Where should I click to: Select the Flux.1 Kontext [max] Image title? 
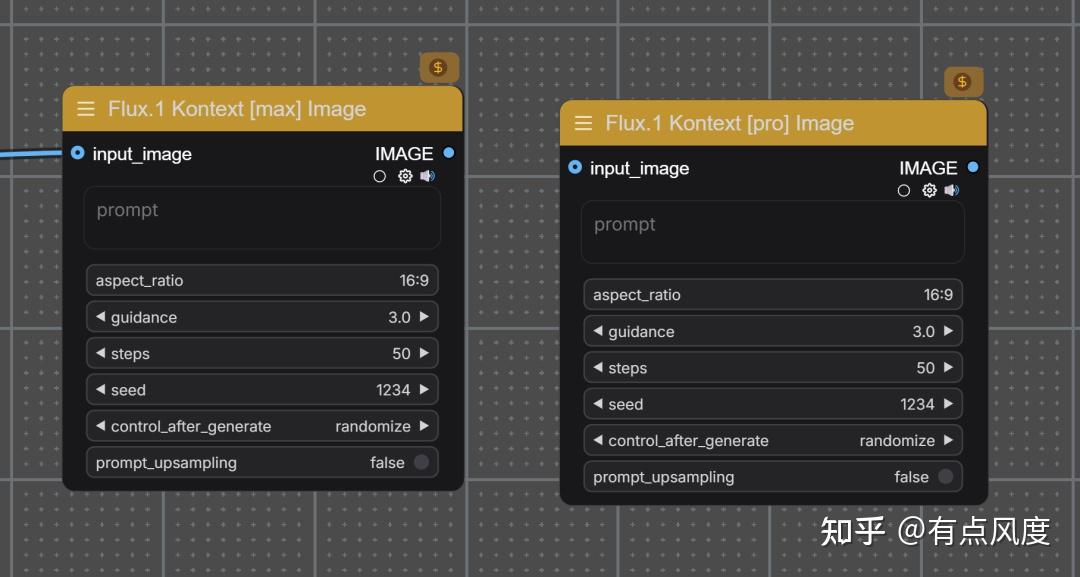click(x=237, y=109)
